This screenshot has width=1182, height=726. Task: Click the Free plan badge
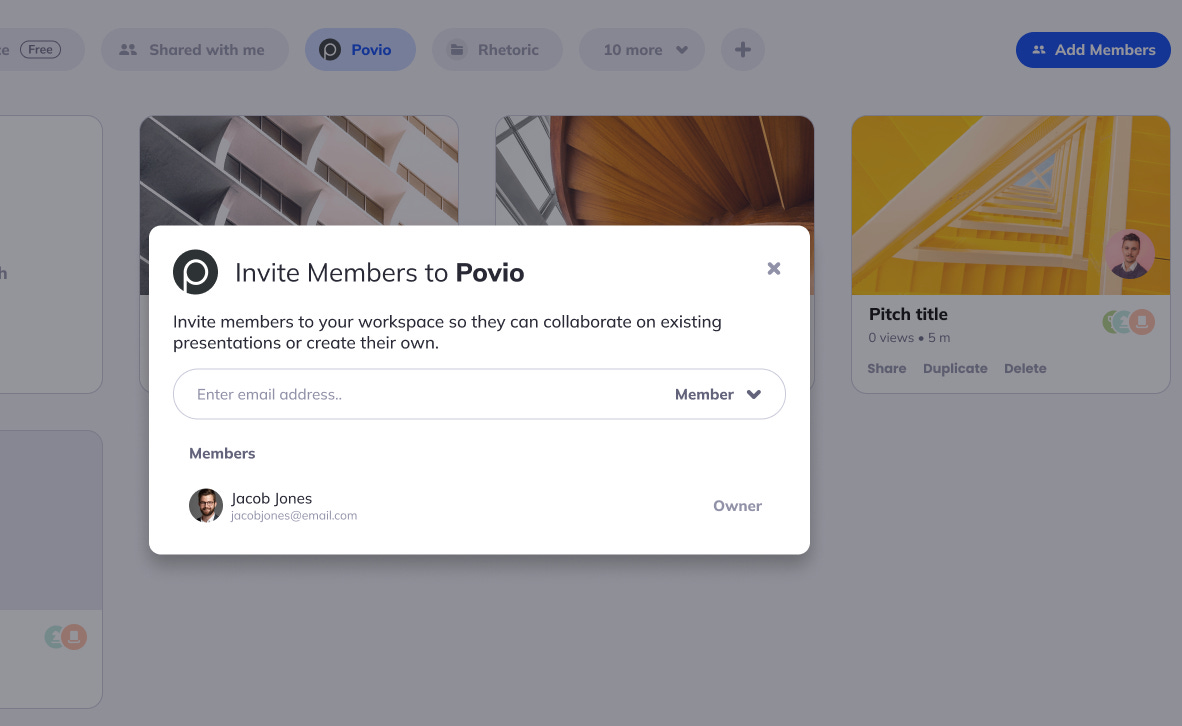point(41,50)
